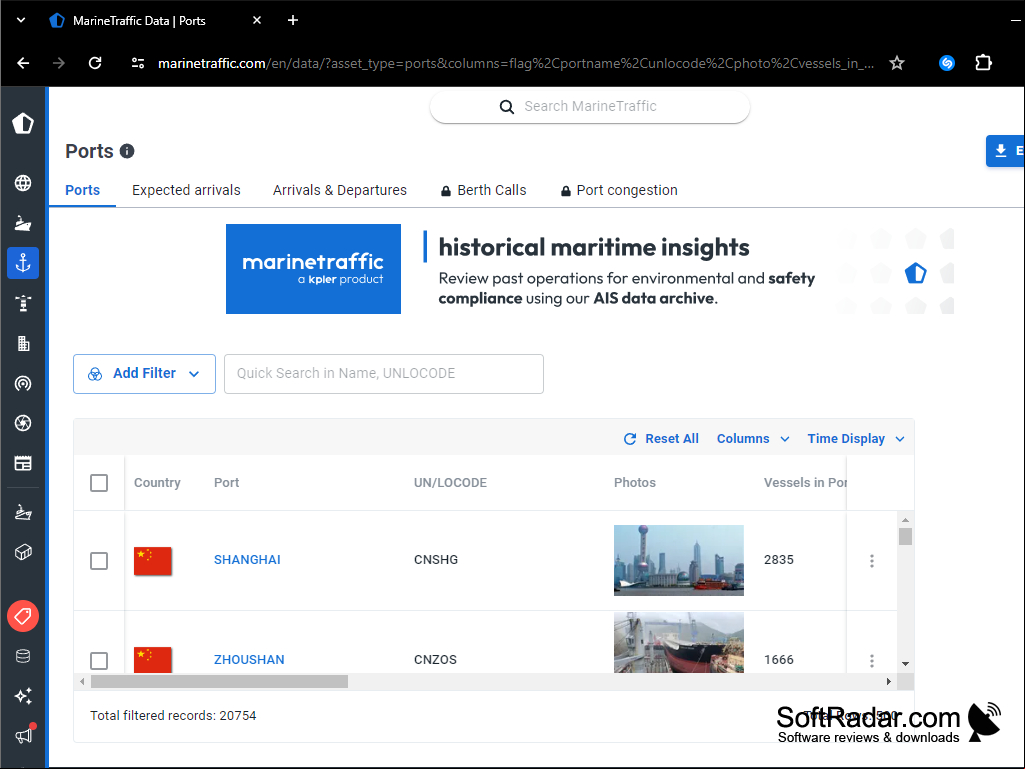Open a new browser tab
Screen dimensions: 1025x769
[x=293, y=20]
